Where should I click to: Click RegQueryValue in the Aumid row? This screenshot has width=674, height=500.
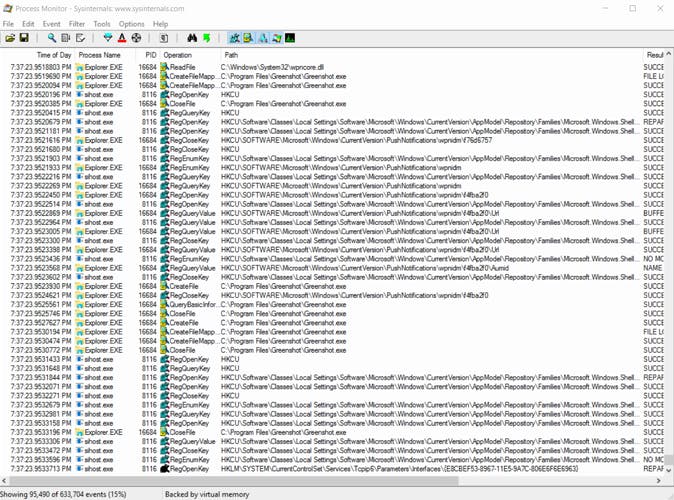pos(192,268)
